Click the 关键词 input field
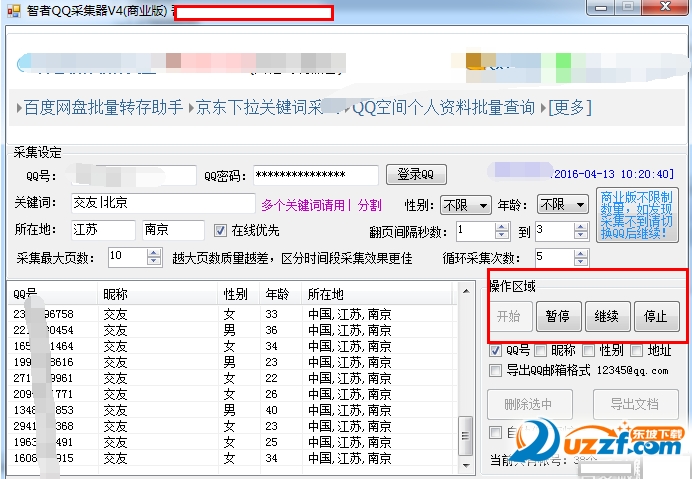Viewport: 692px width, 479px height. pyautogui.click(x=163, y=203)
